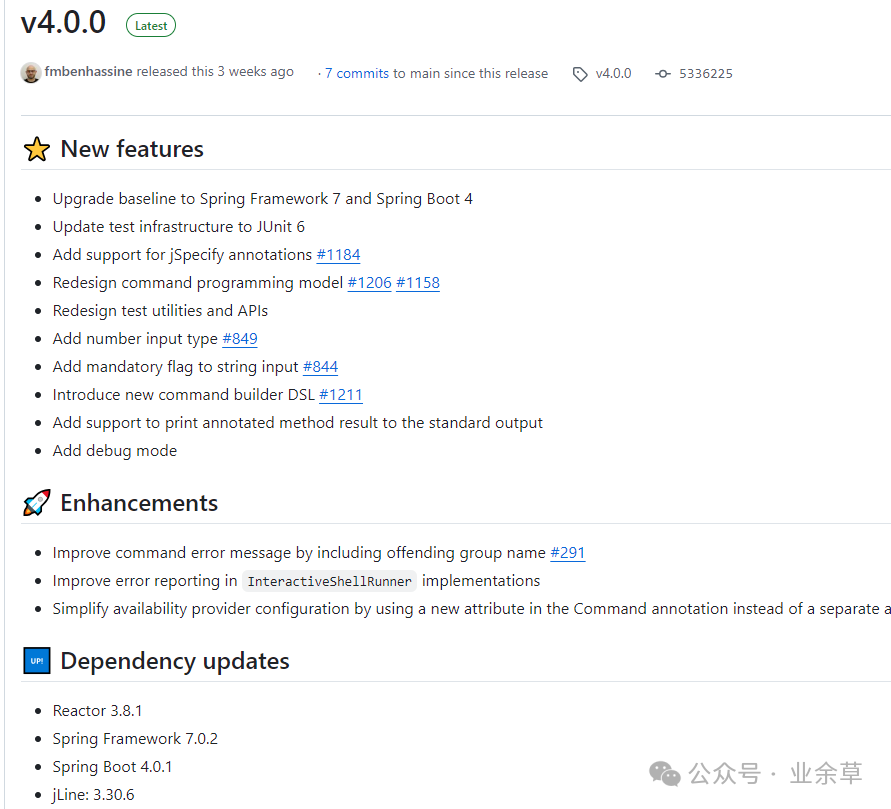Click the UP! icon beside Dependency updates
Screen dimensions: 891x809
36,660
